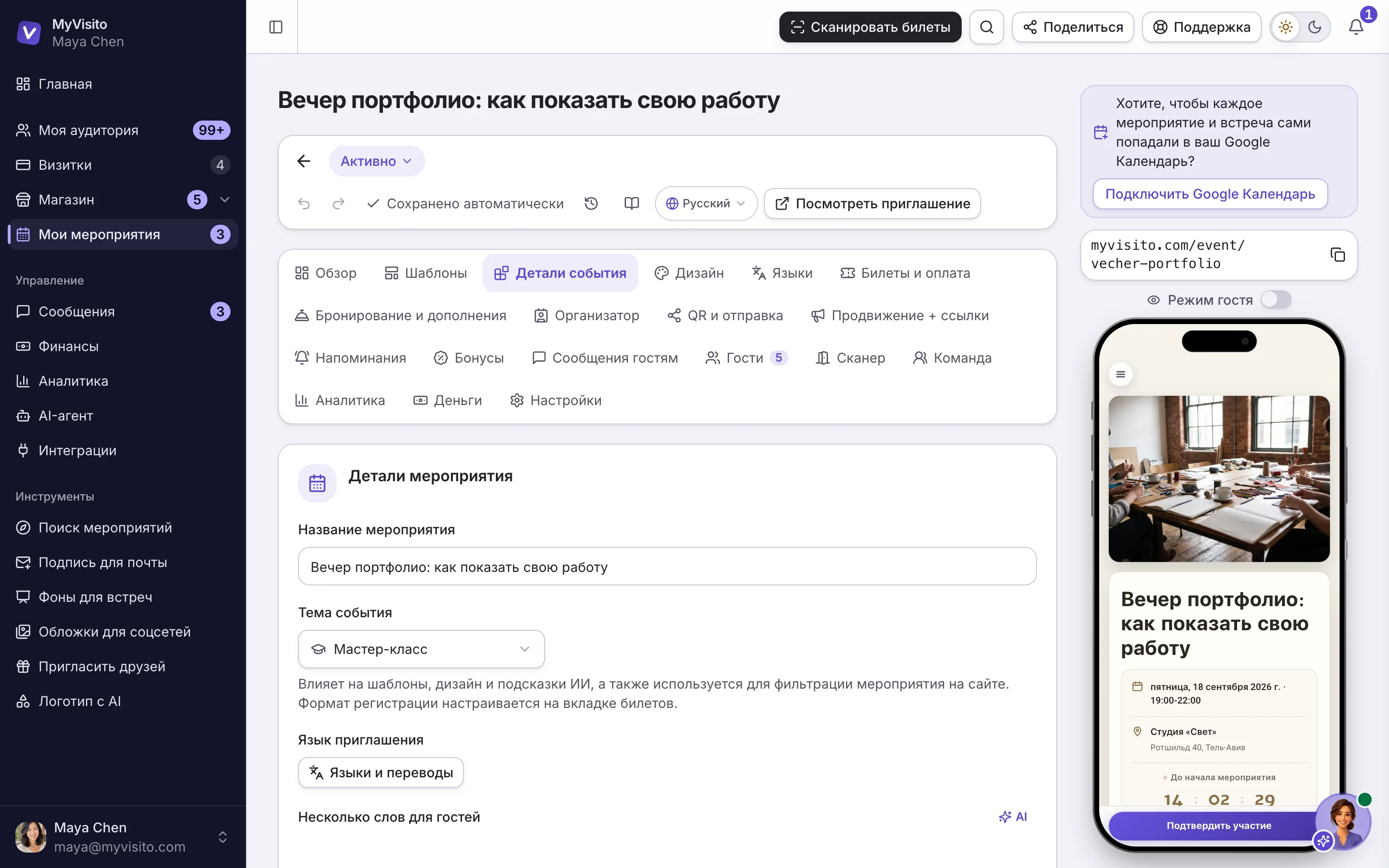Open the Активно status dropdown
Screen dimensions: 1389x868
pyautogui.click(x=377, y=162)
